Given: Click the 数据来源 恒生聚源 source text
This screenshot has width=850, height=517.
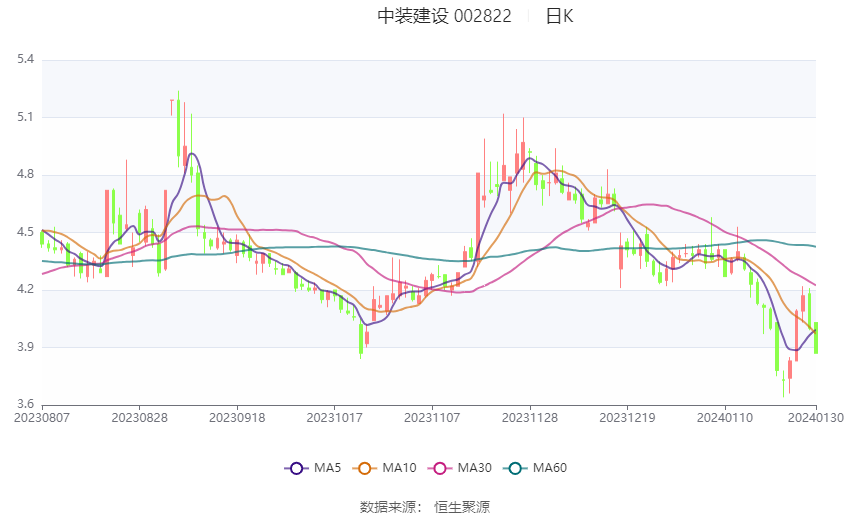Looking at the screenshot, I should pyautogui.click(x=425, y=507).
